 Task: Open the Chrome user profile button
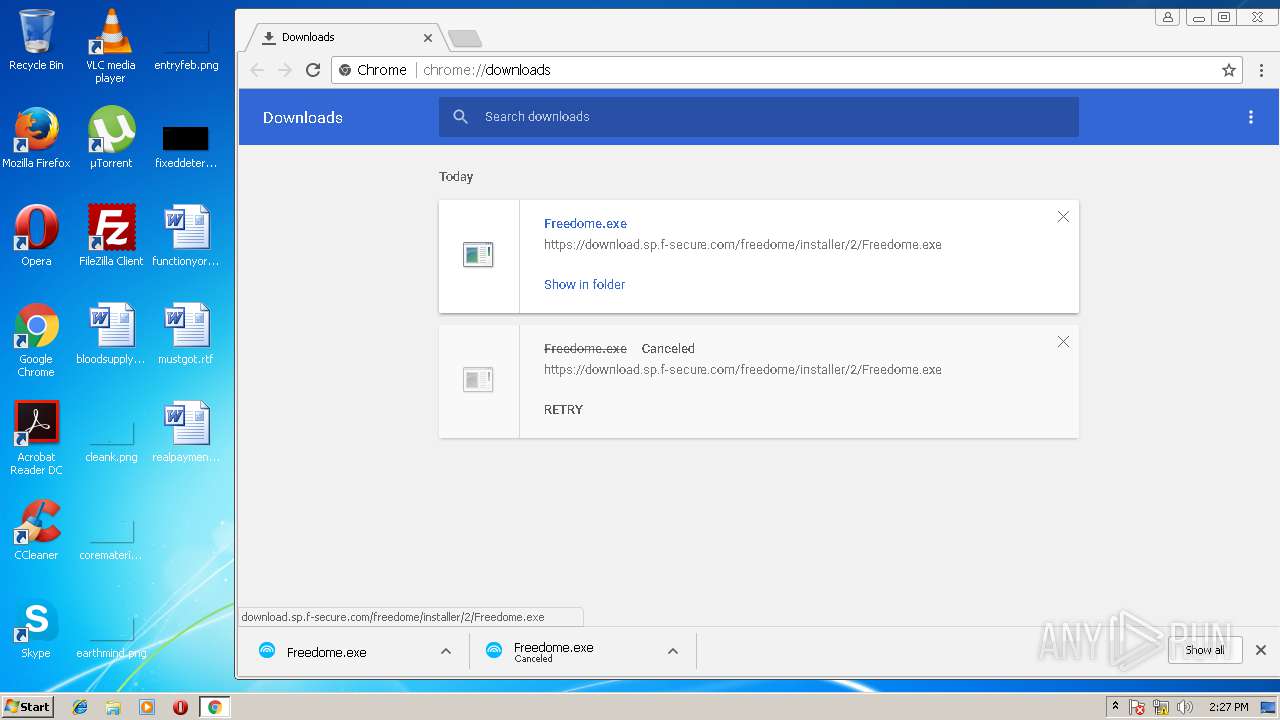(1168, 17)
